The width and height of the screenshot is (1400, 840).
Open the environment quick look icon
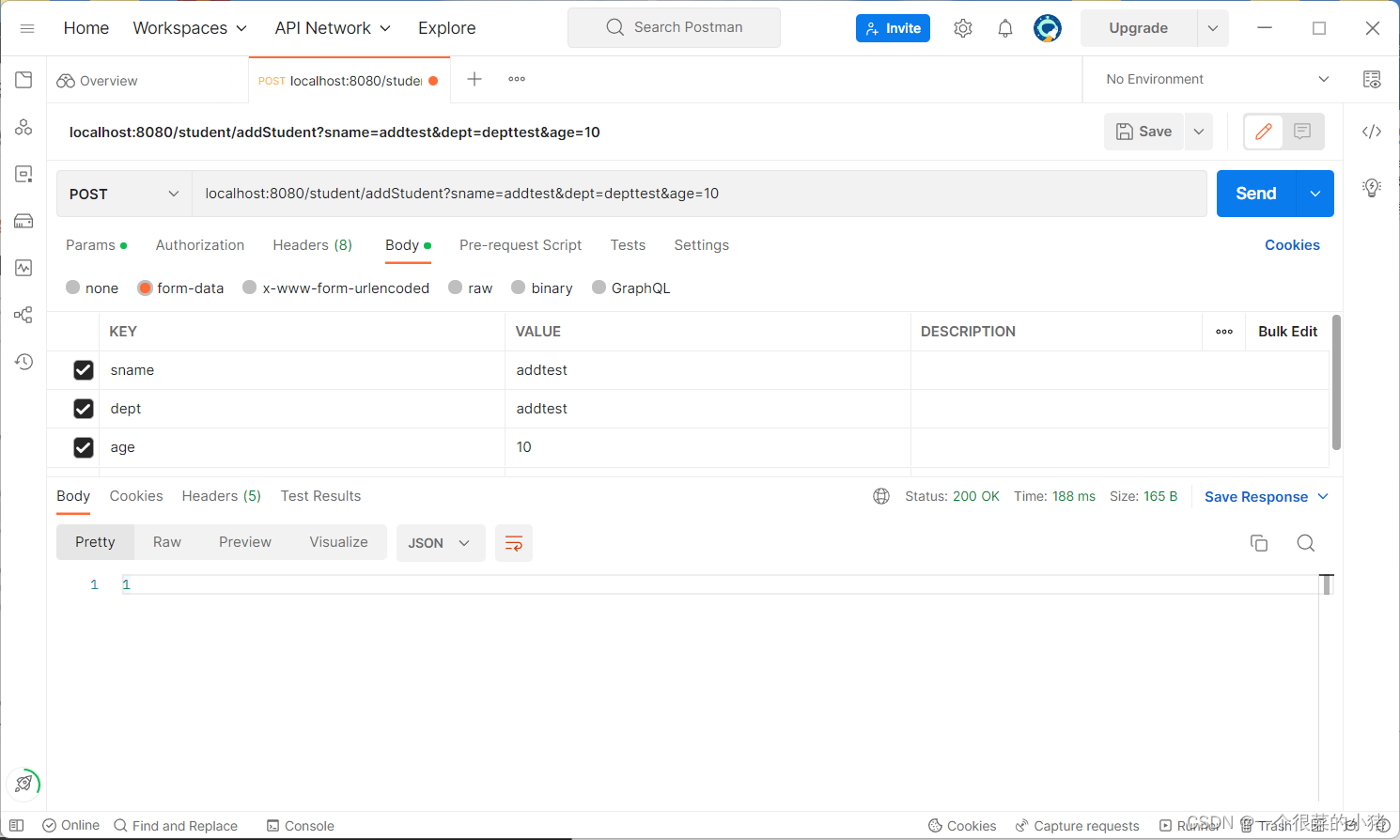coord(1372,80)
